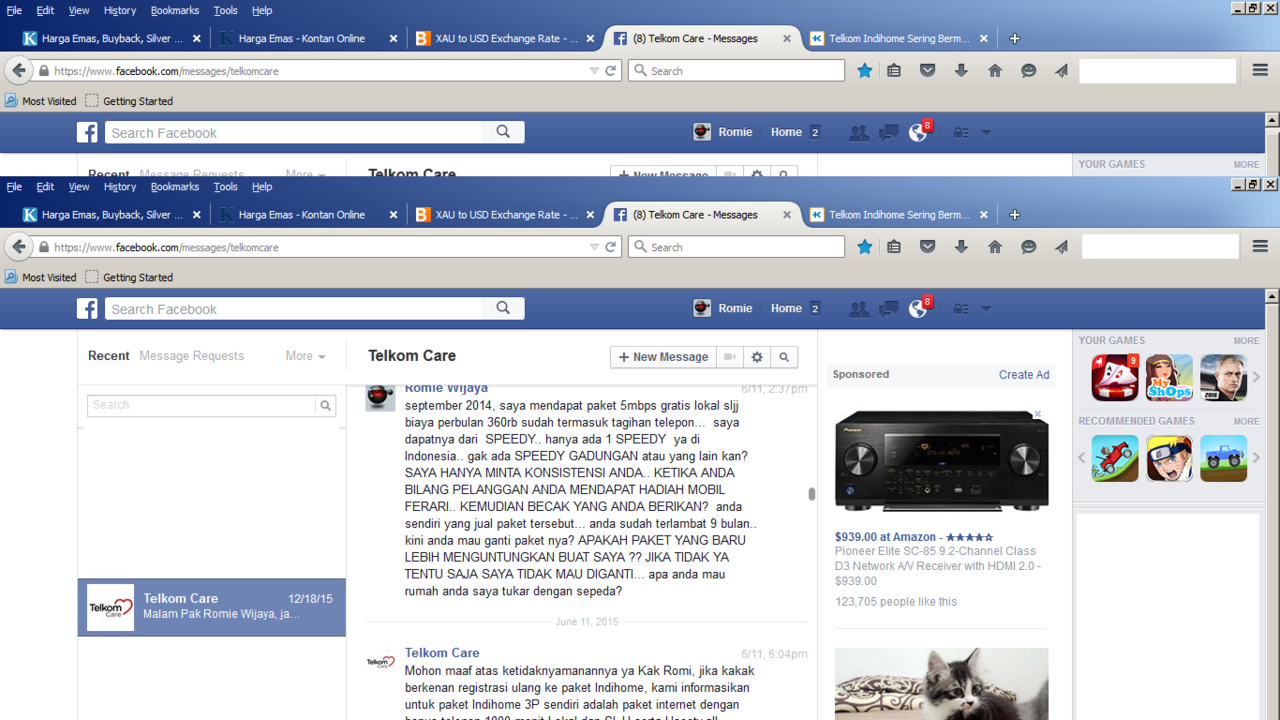This screenshot has width=1280, height=720.
Task: Open Getting Started bookmark in front window
Action: [x=129, y=277]
